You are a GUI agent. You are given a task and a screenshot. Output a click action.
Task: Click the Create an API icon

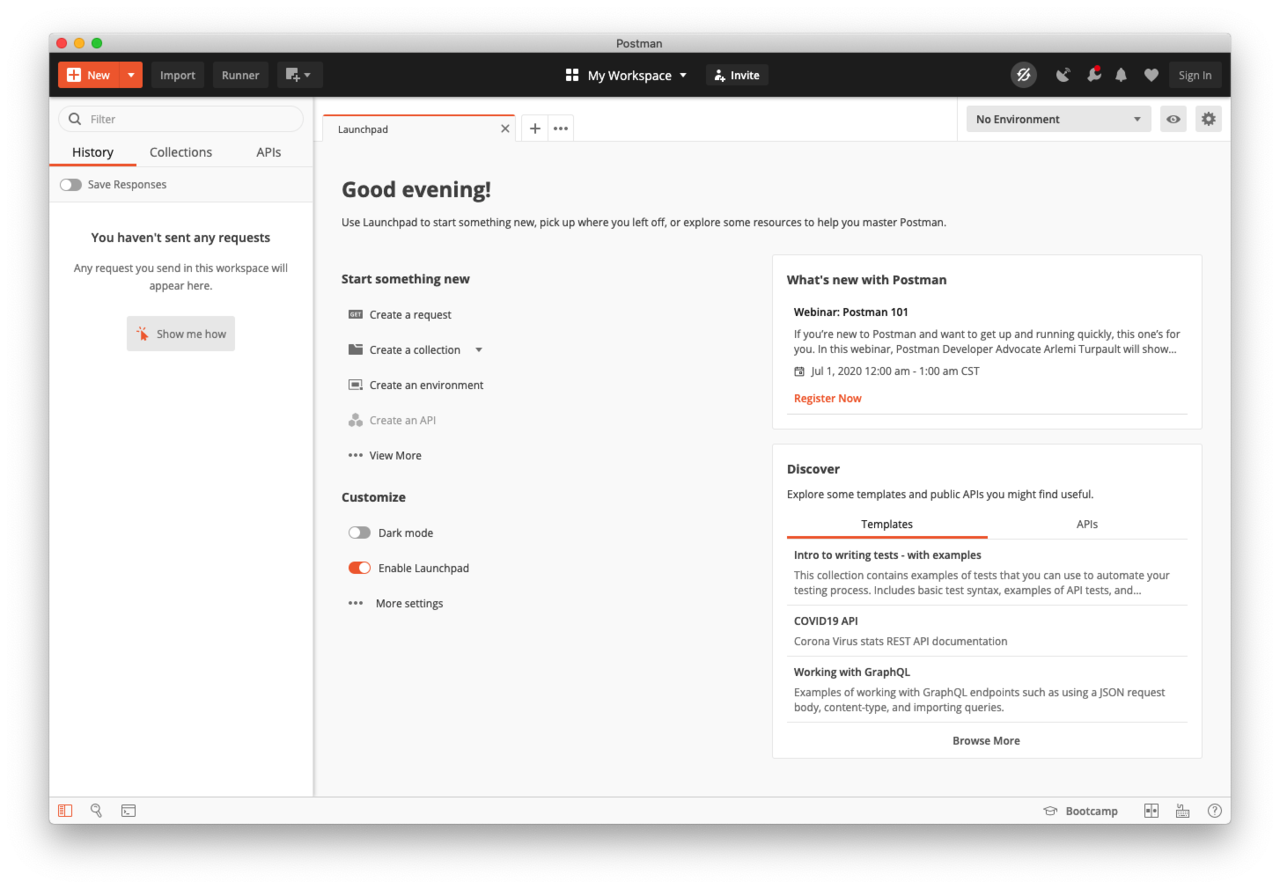(355, 420)
